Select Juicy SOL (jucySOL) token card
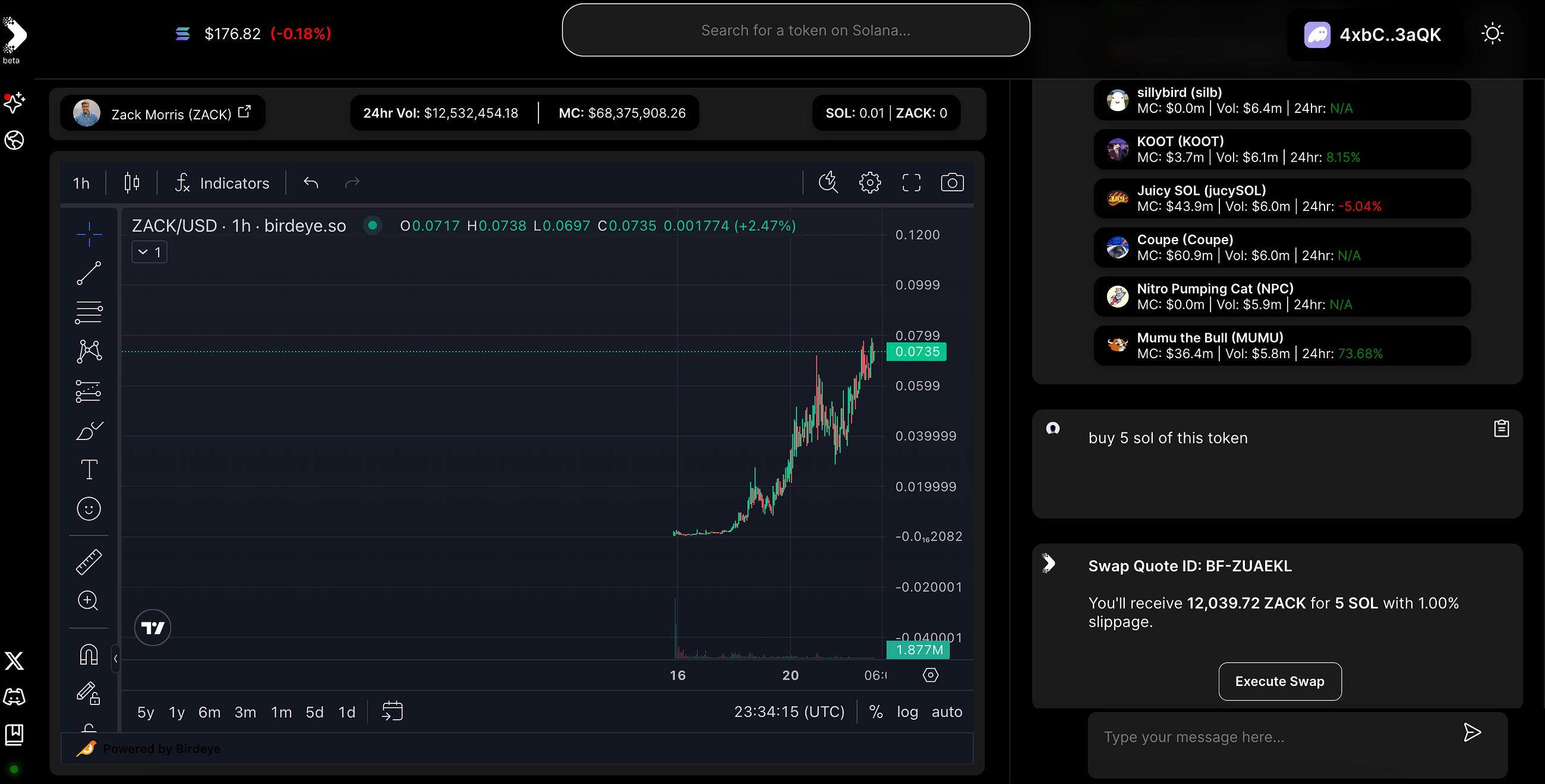 click(1282, 198)
